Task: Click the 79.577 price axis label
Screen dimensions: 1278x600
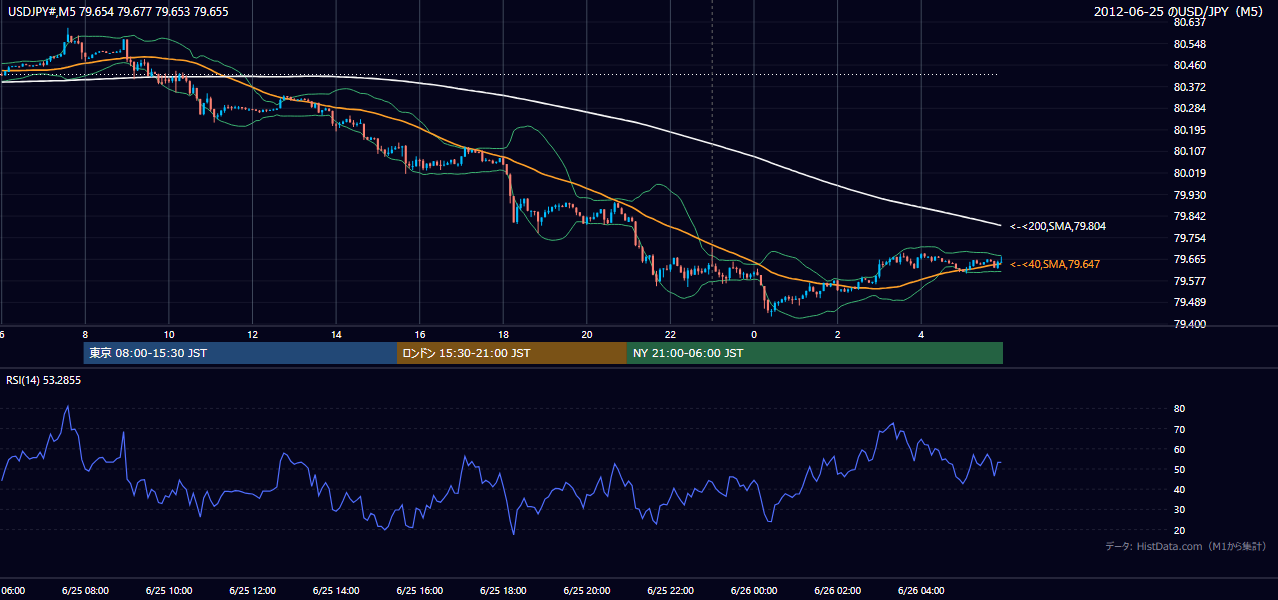Action: (1188, 281)
